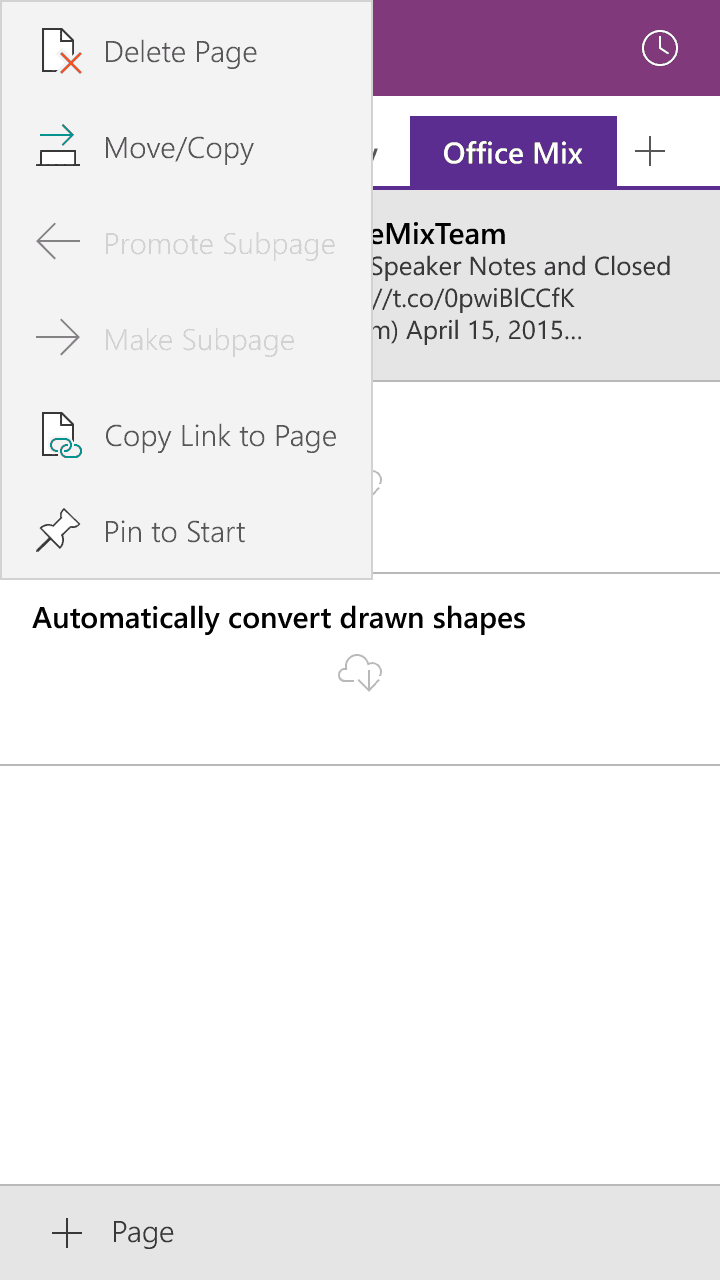Image resolution: width=720 pixels, height=1280 pixels.
Task: Open Automatically convert drawn shapes page
Action: [x=360, y=669]
